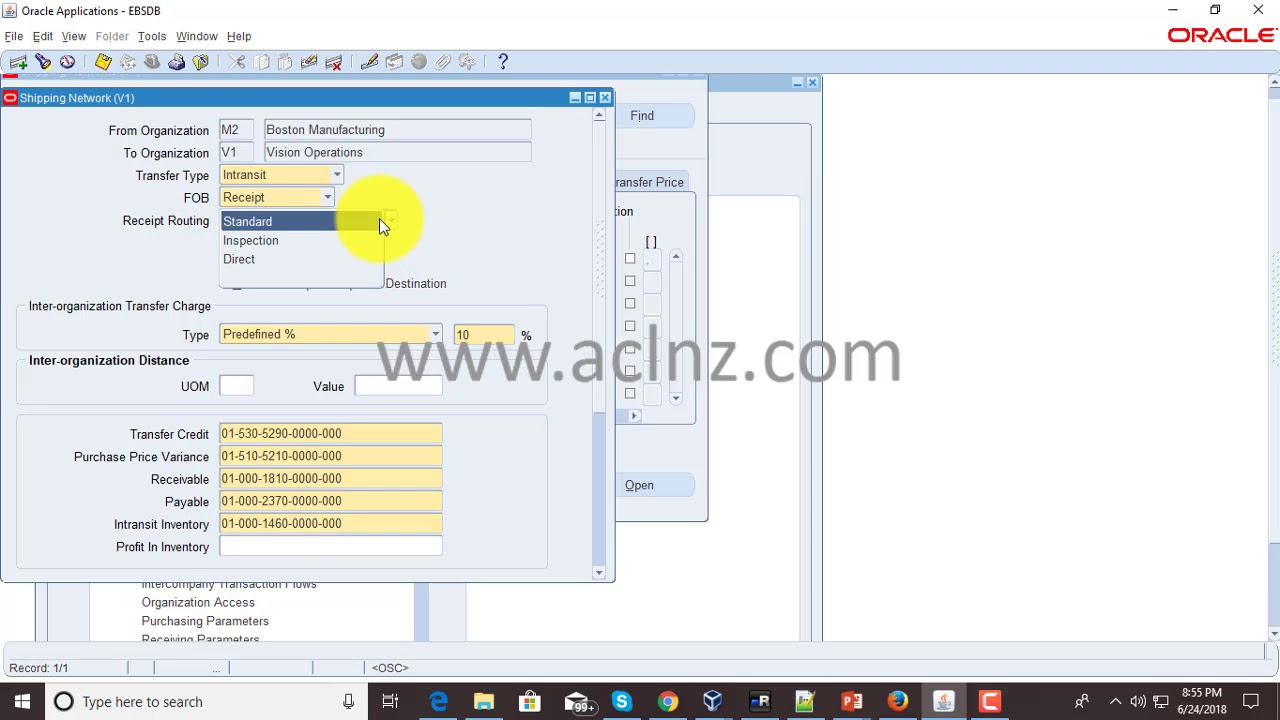Click into the UOM field
The image size is (1280, 720).
click(237, 386)
